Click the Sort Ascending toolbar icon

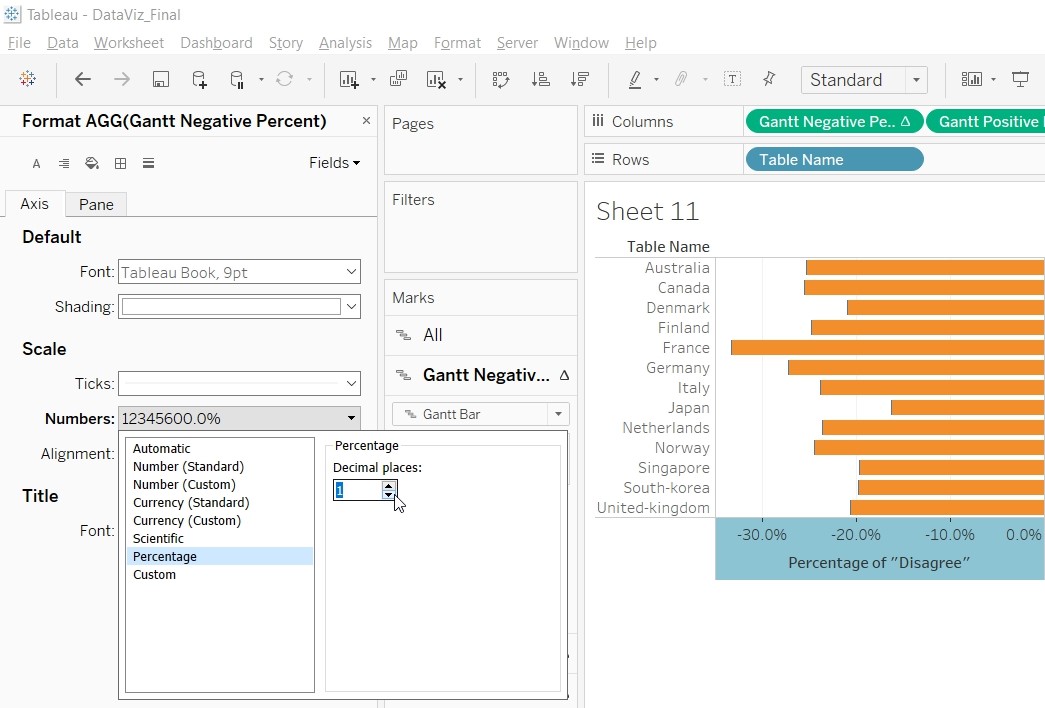pos(540,80)
